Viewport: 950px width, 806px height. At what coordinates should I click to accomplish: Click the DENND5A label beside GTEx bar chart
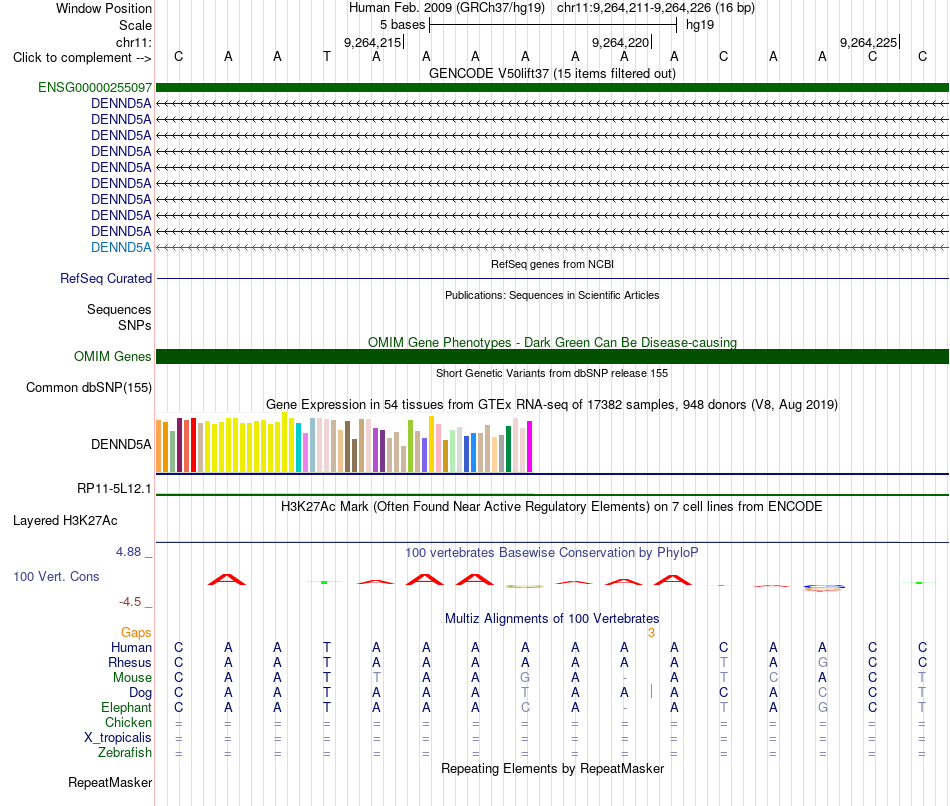coord(121,444)
